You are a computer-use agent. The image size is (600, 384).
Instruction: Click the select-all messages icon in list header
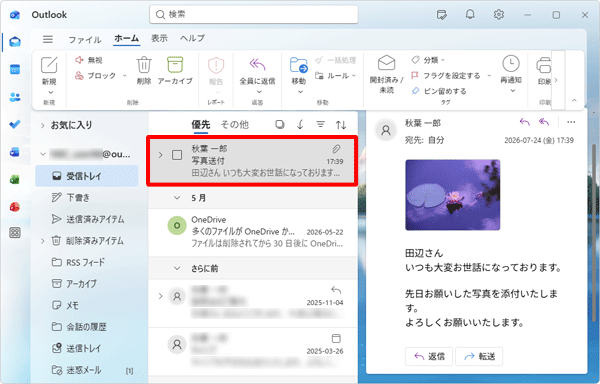coord(280,124)
